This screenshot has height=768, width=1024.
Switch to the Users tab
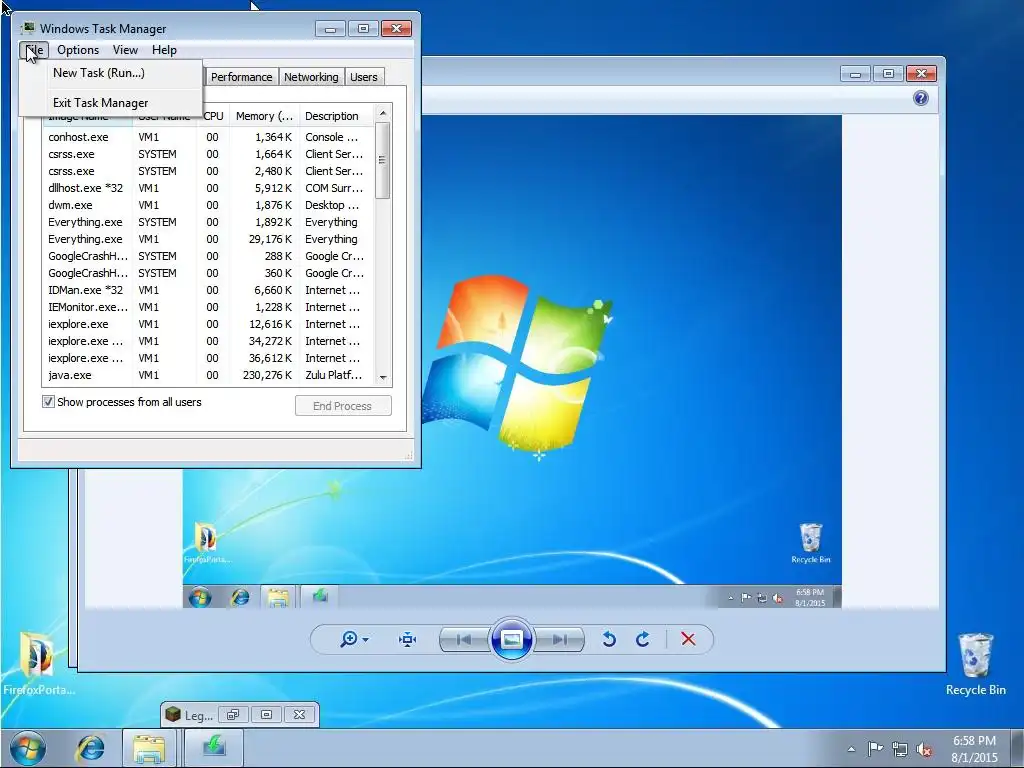point(363,77)
